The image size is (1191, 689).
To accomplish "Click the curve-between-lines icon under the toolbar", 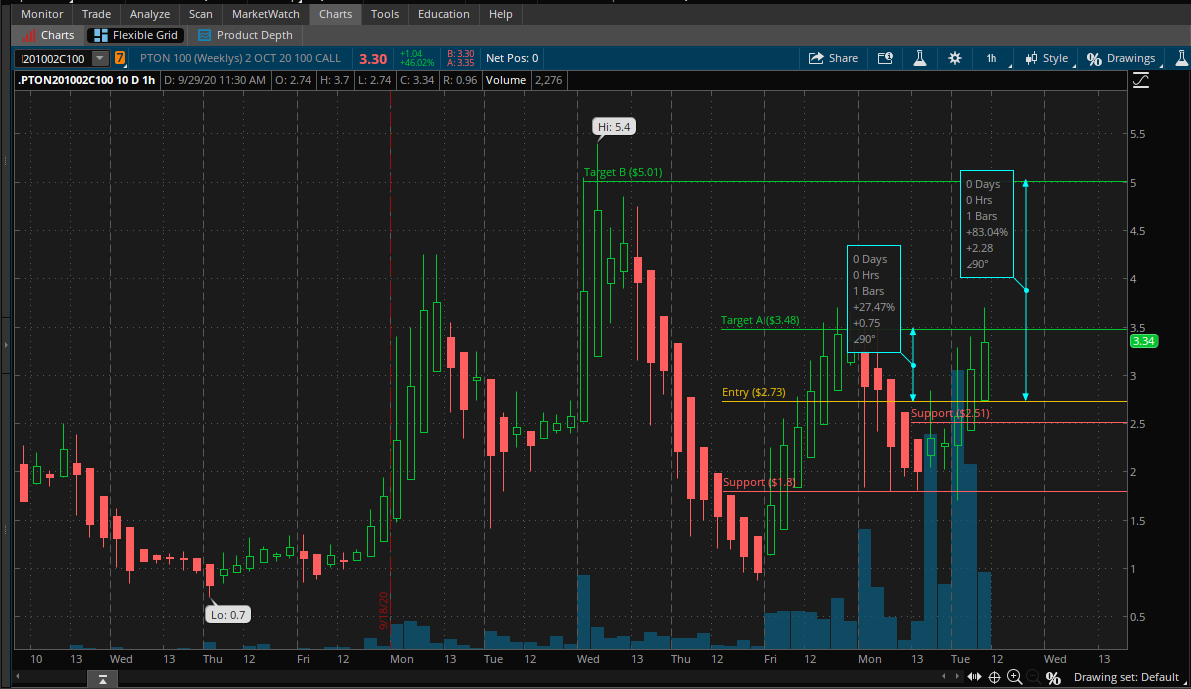I will click(x=1140, y=81).
